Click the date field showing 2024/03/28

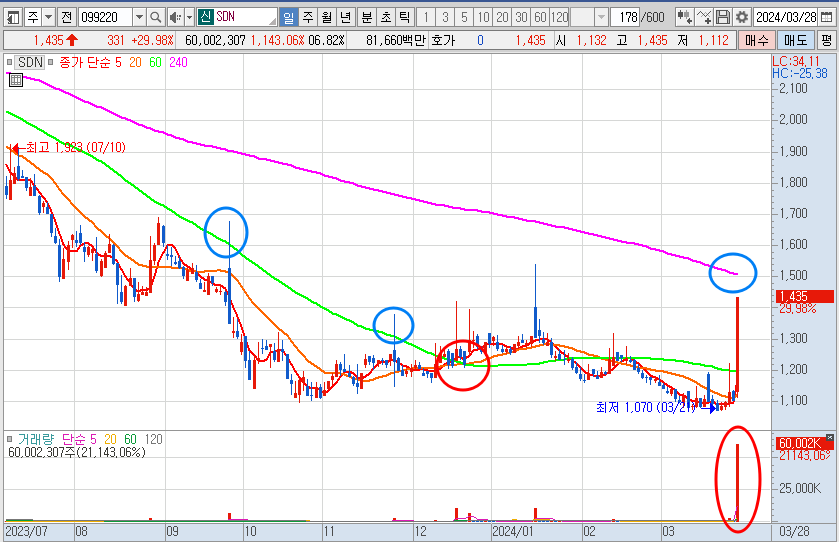point(786,17)
